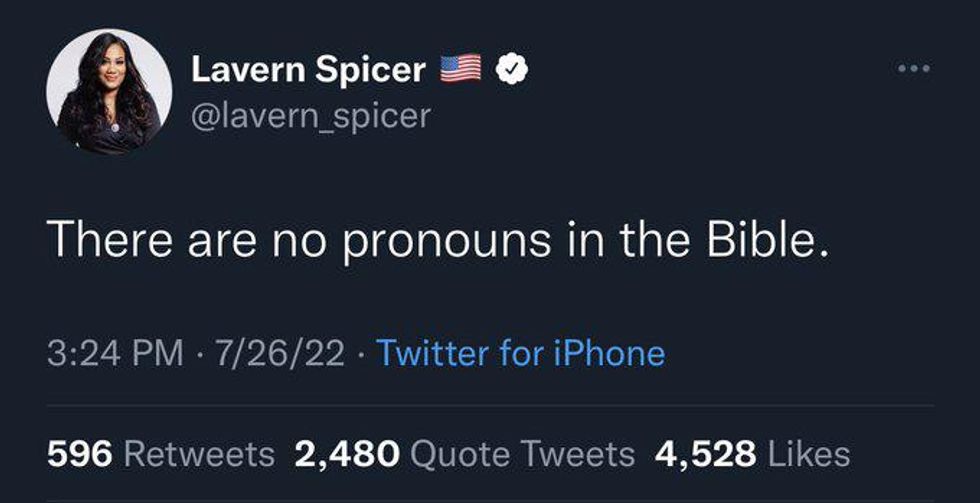Screen dimensions: 980x503
Task: Click the 4,528 like count number
Action: pyautogui.click(x=705, y=454)
